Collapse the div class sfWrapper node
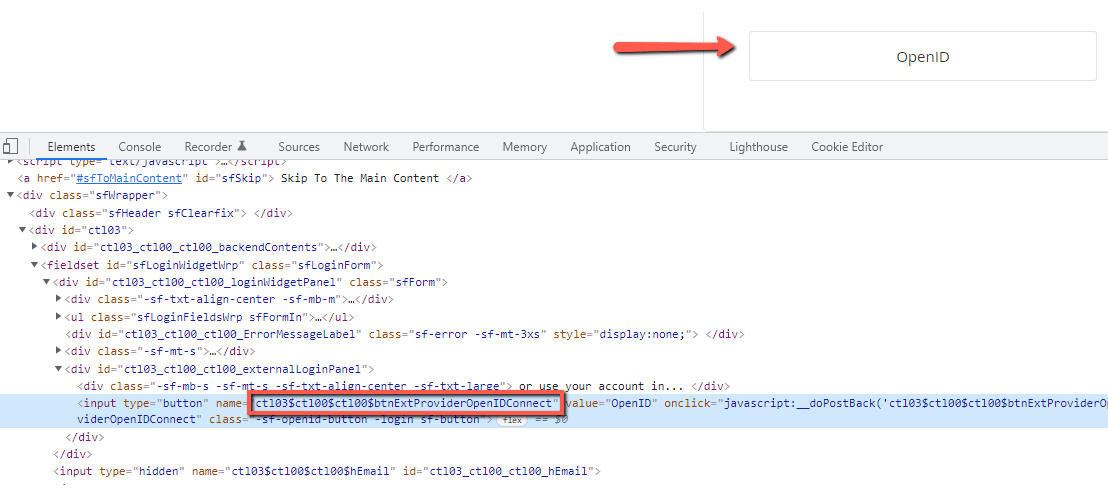The height and width of the screenshot is (503, 1108). click(x=11, y=195)
